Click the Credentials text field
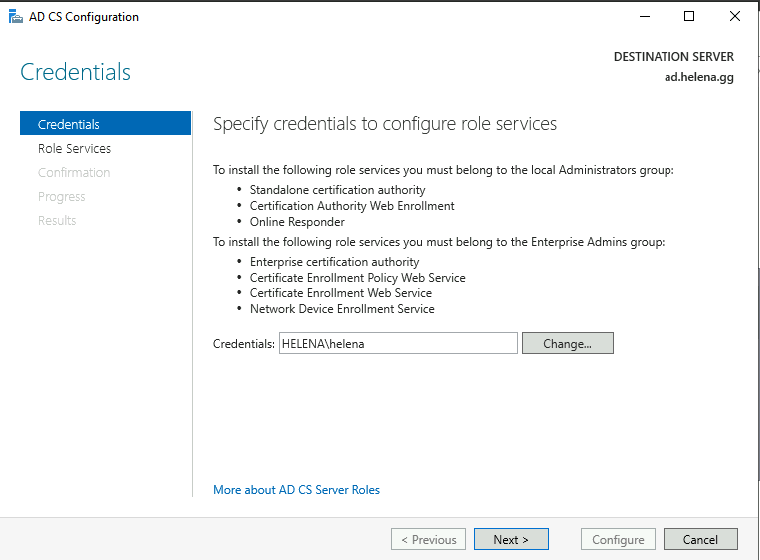 (x=398, y=343)
